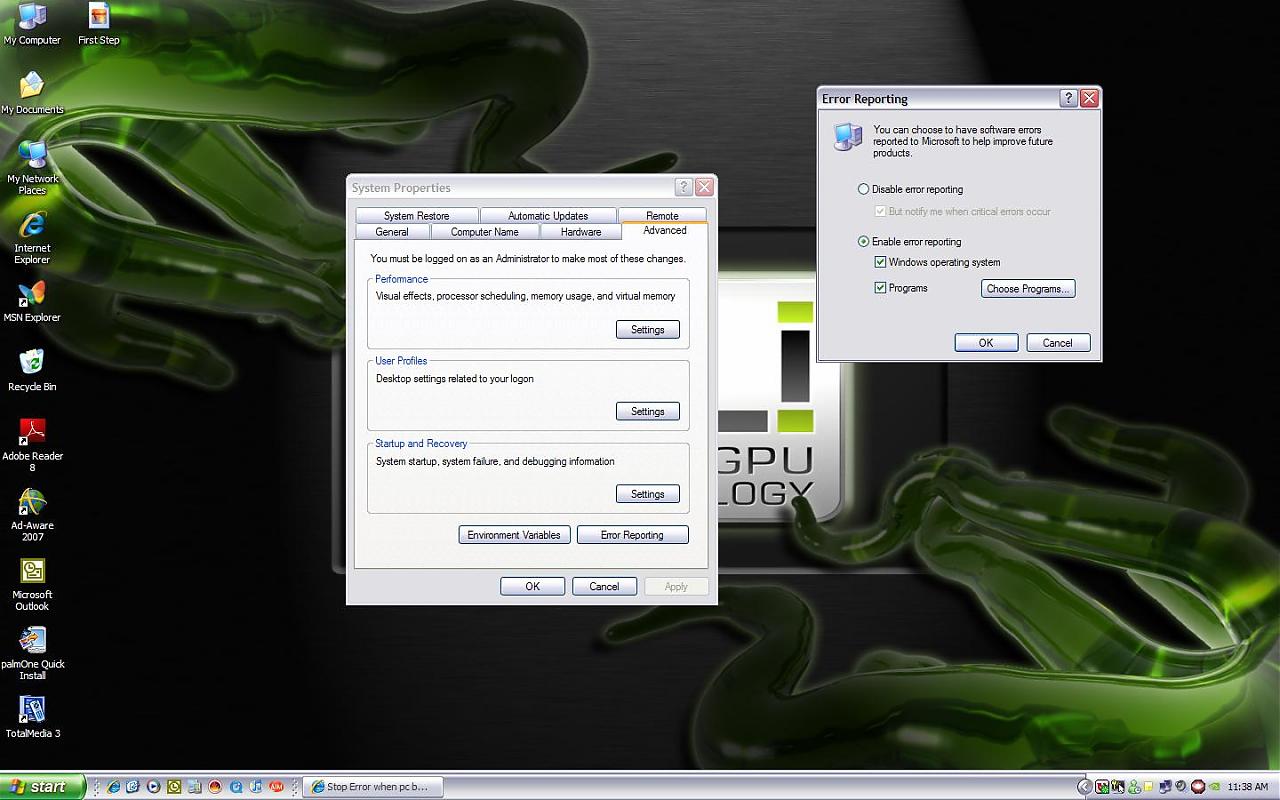Viewport: 1280px width, 800px height.
Task: Click the Start button
Action: tap(42, 787)
